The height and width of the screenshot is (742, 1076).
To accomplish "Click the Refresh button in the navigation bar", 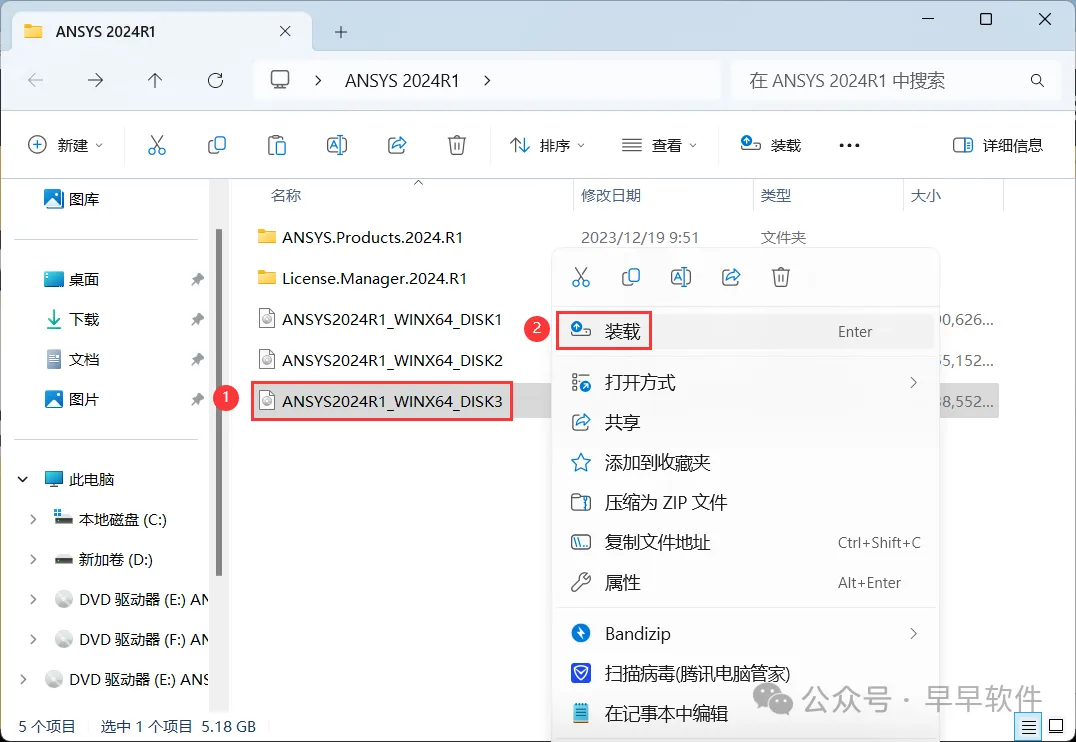I will (x=215, y=80).
